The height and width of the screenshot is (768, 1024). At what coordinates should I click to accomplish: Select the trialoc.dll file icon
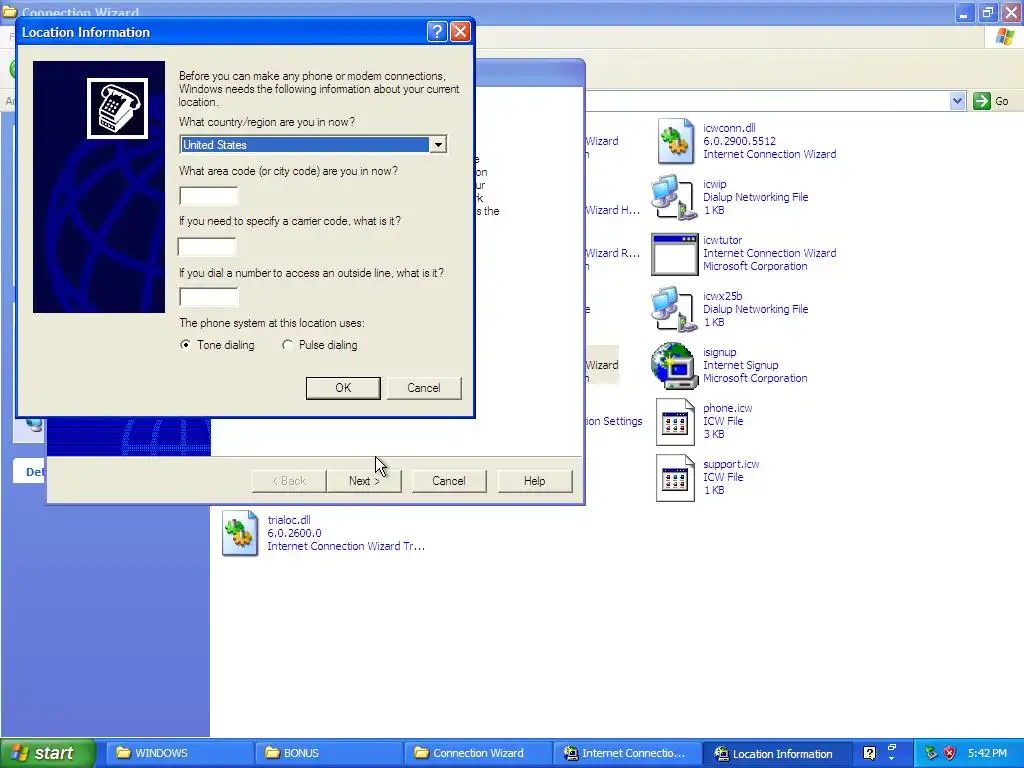pyautogui.click(x=240, y=534)
